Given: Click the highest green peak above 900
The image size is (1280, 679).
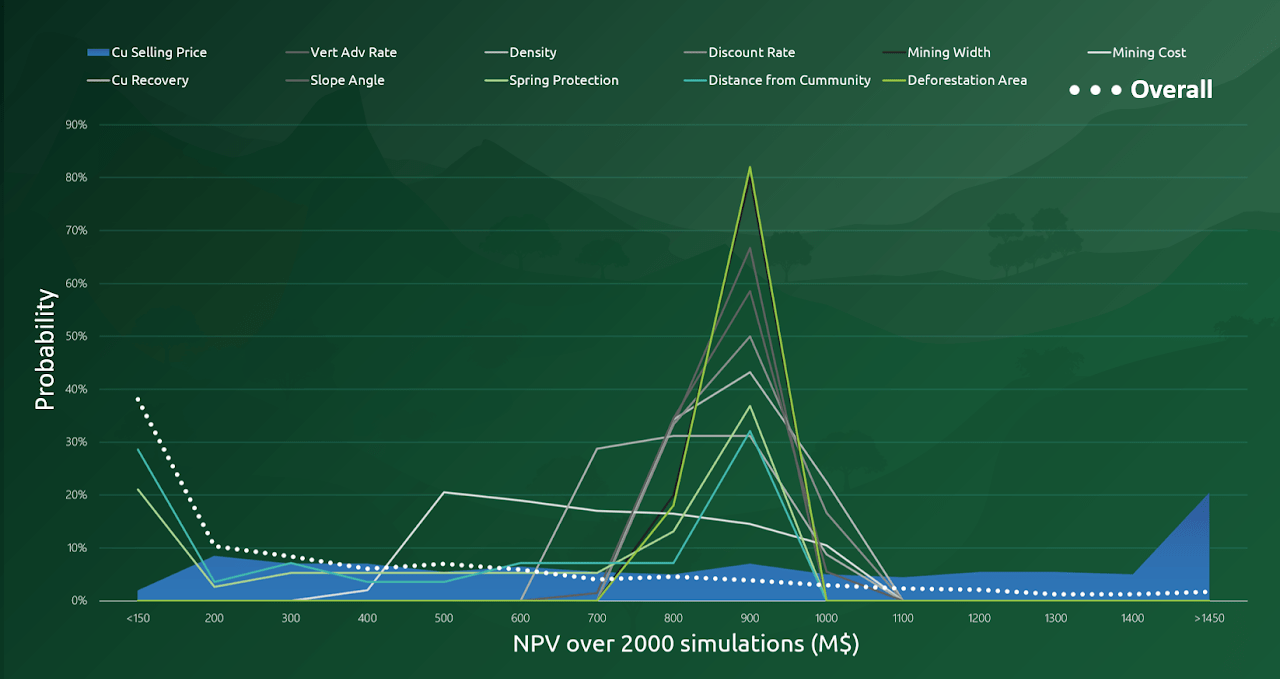Looking at the screenshot, I should [750, 168].
